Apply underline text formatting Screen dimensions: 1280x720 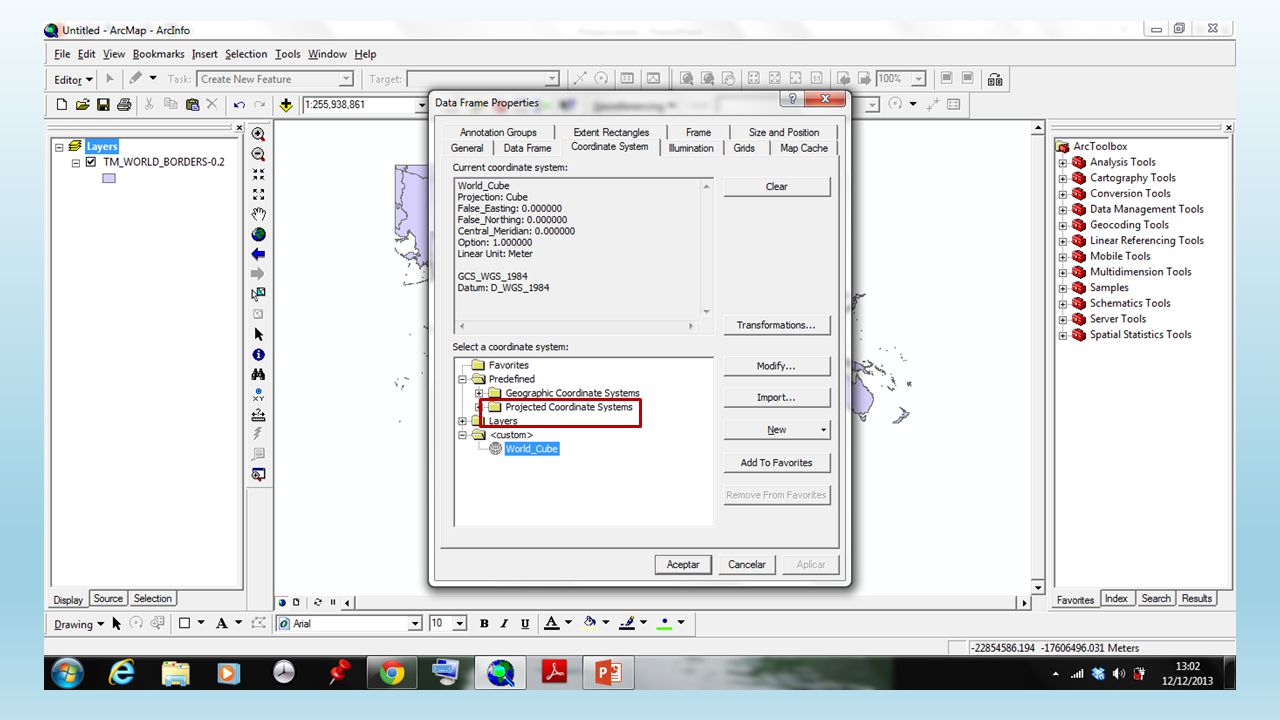pyautogui.click(x=526, y=623)
